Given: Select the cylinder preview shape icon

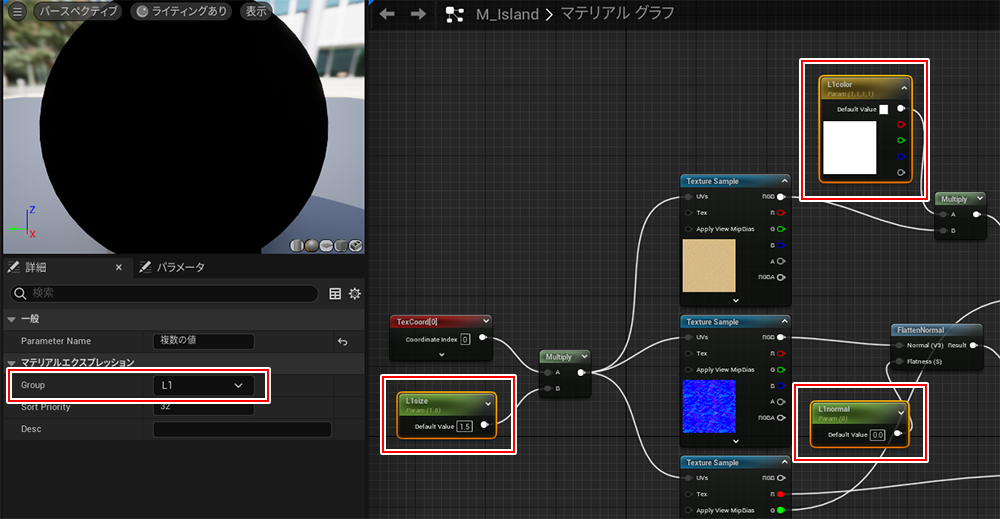Looking at the screenshot, I should tap(298, 246).
